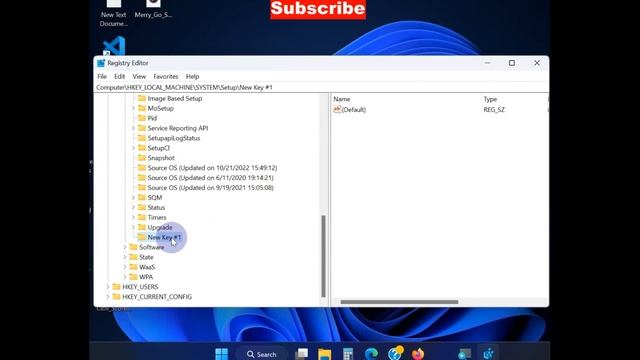Expand the WaaS key
This screenshot has height=360, width=640.
click(125, 267)
